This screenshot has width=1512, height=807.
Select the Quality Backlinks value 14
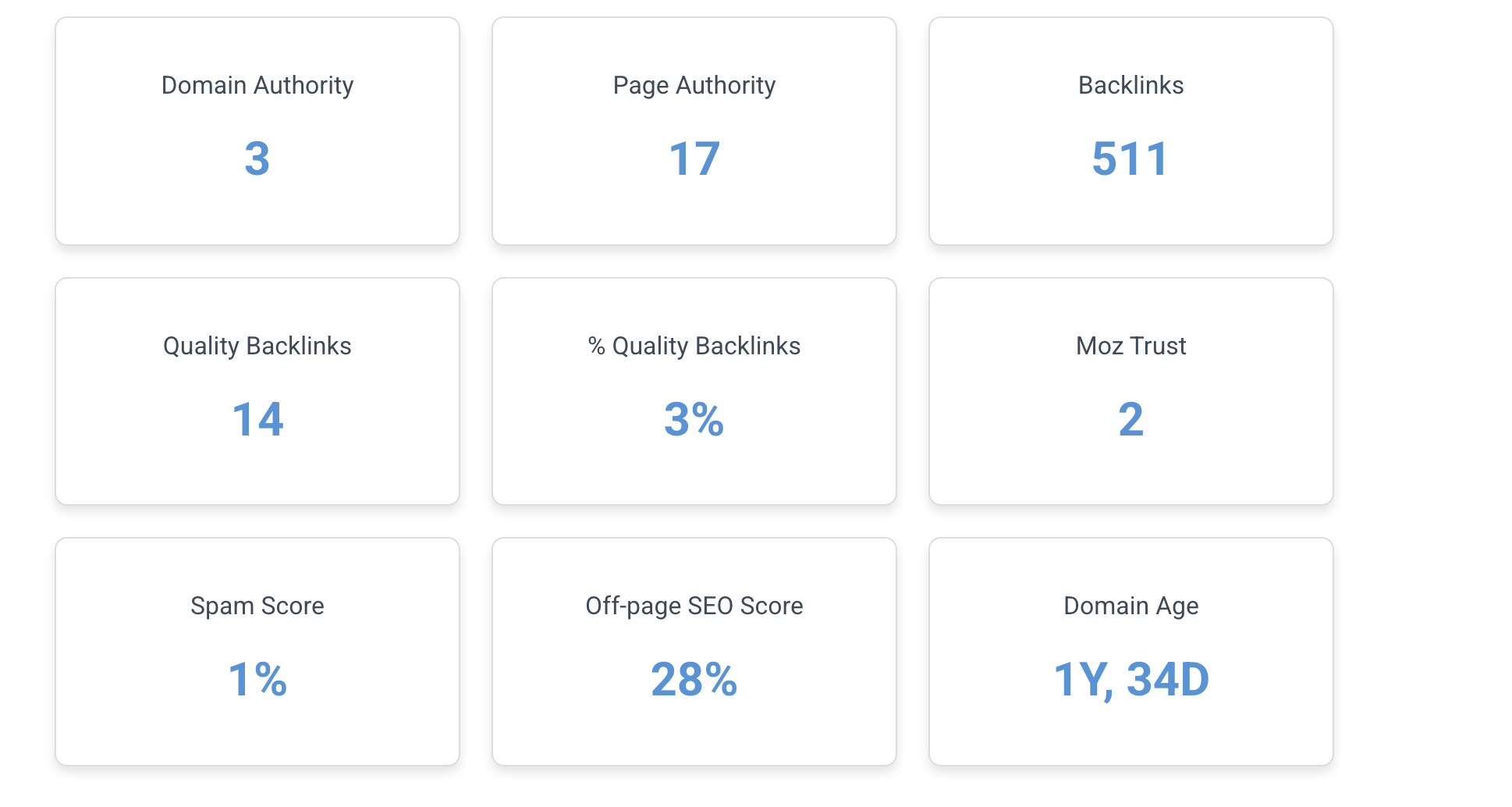(x=257, y=419)
